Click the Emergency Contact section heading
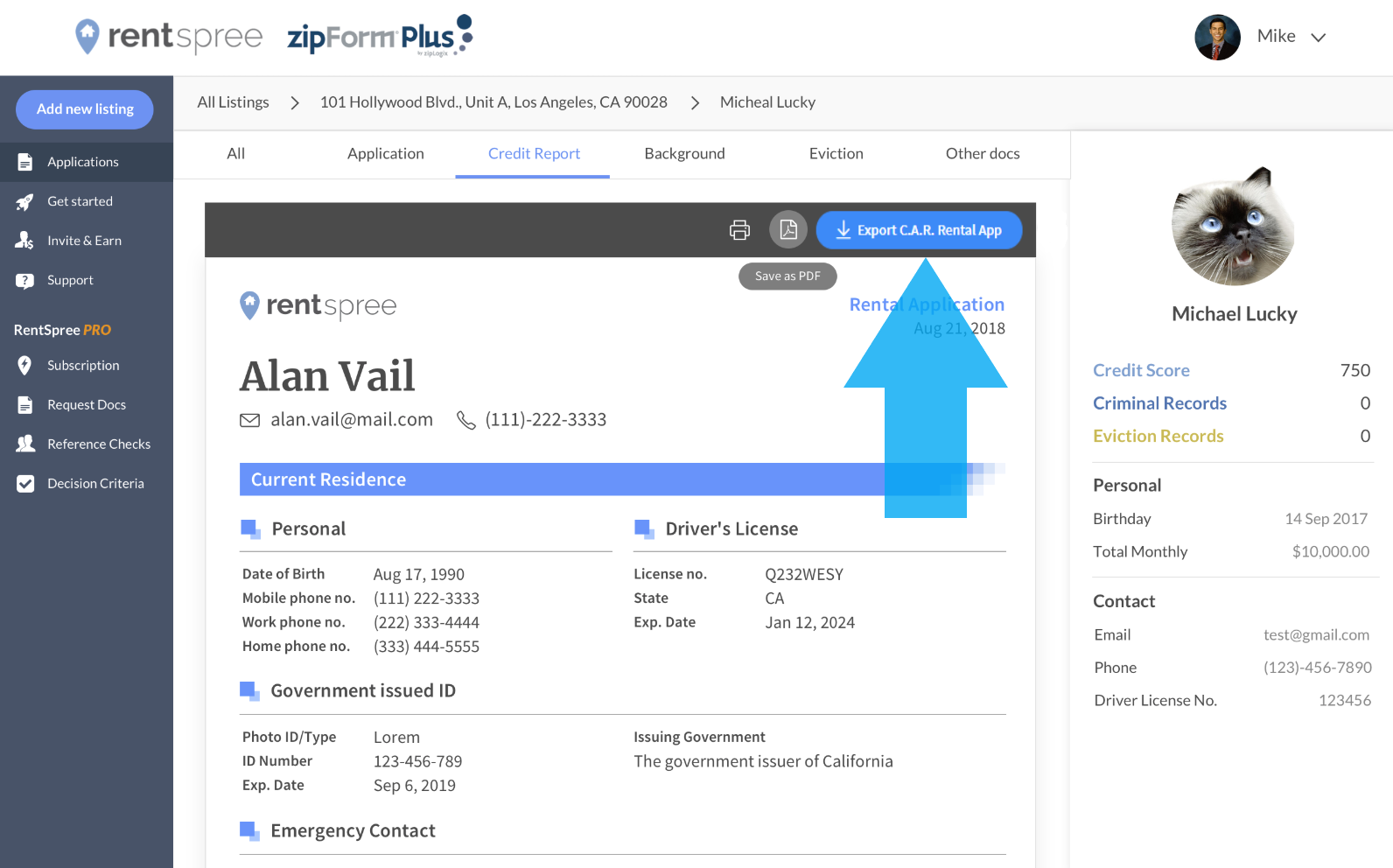 (x=353, y=831)
